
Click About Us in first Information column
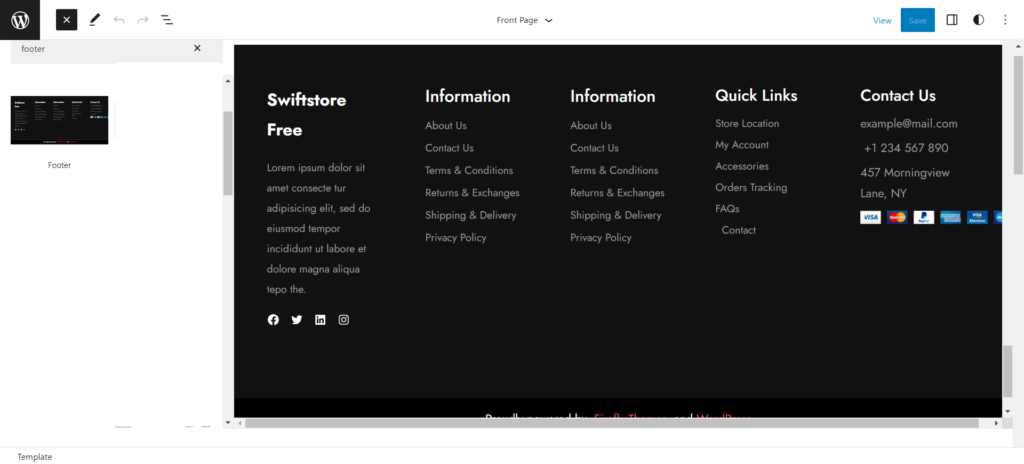(x=446, y=125)
